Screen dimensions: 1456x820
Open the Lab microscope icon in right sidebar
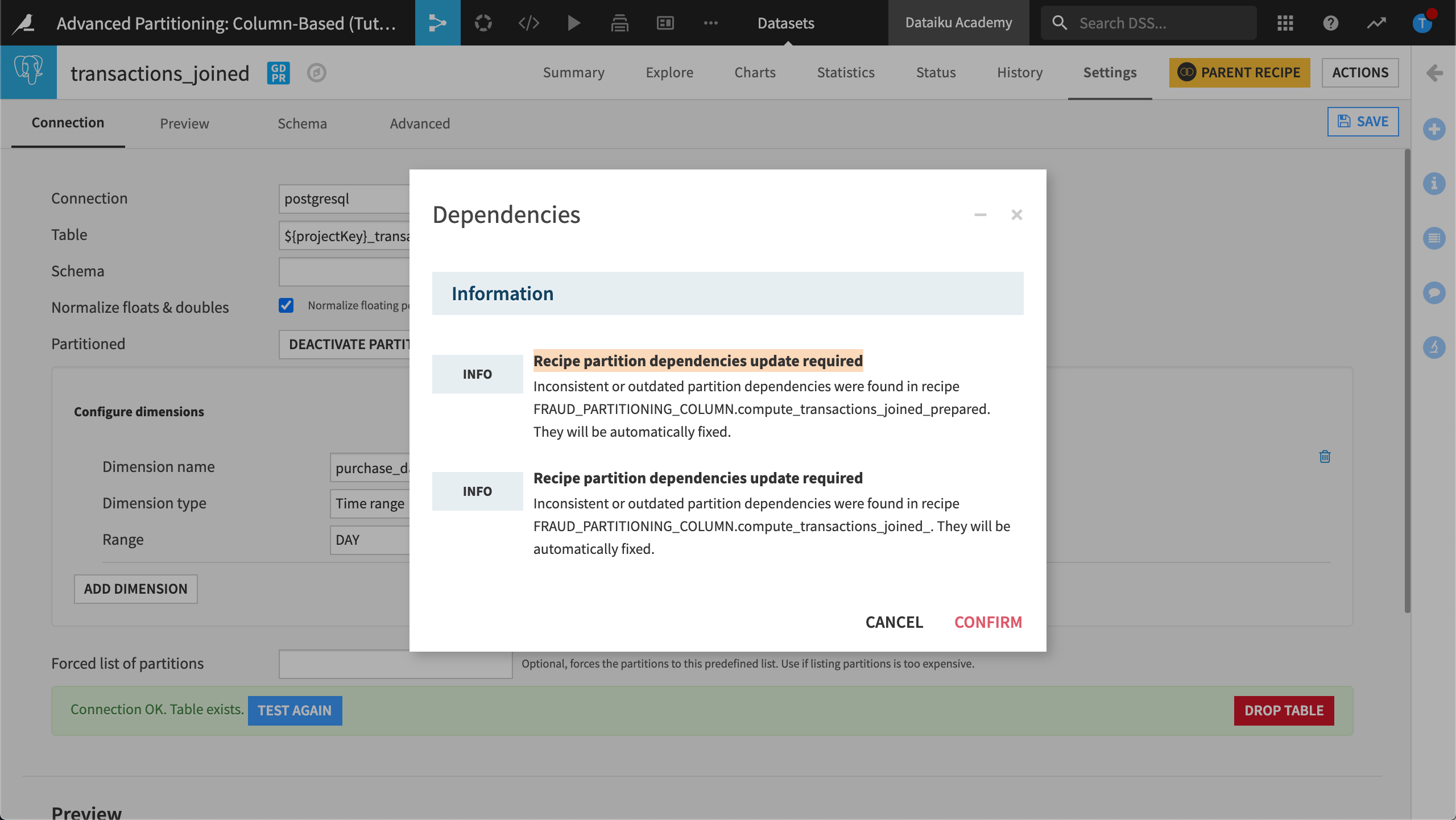pos(1435,347)
